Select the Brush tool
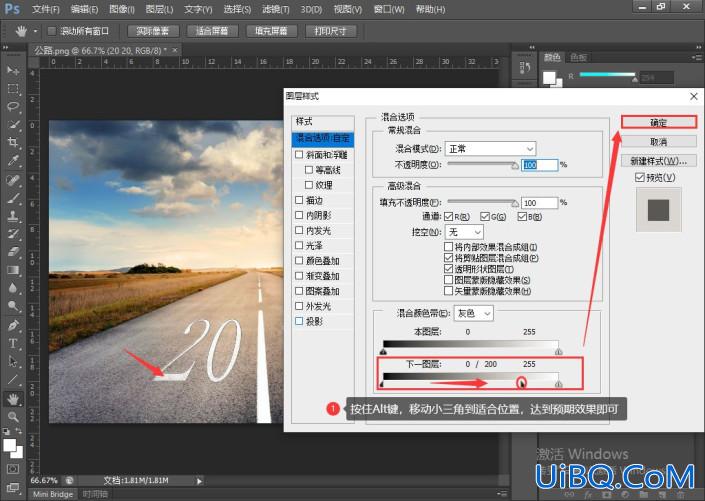The image size is (705, 501). (x=13, y=198)
